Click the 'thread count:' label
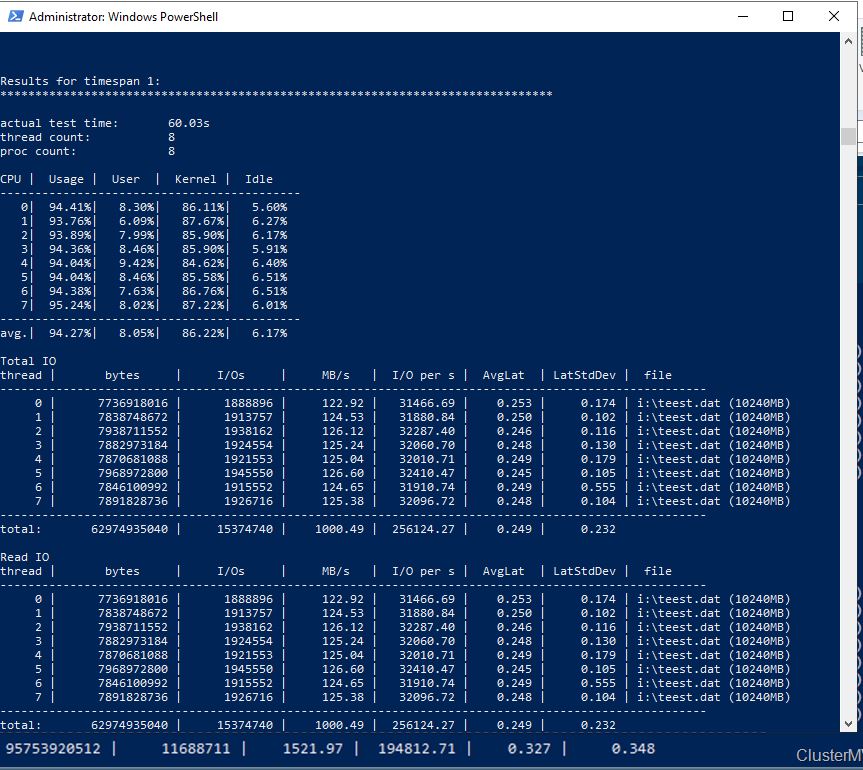The width and height of the screenshot is (863, 770). (x=45, y=137)
